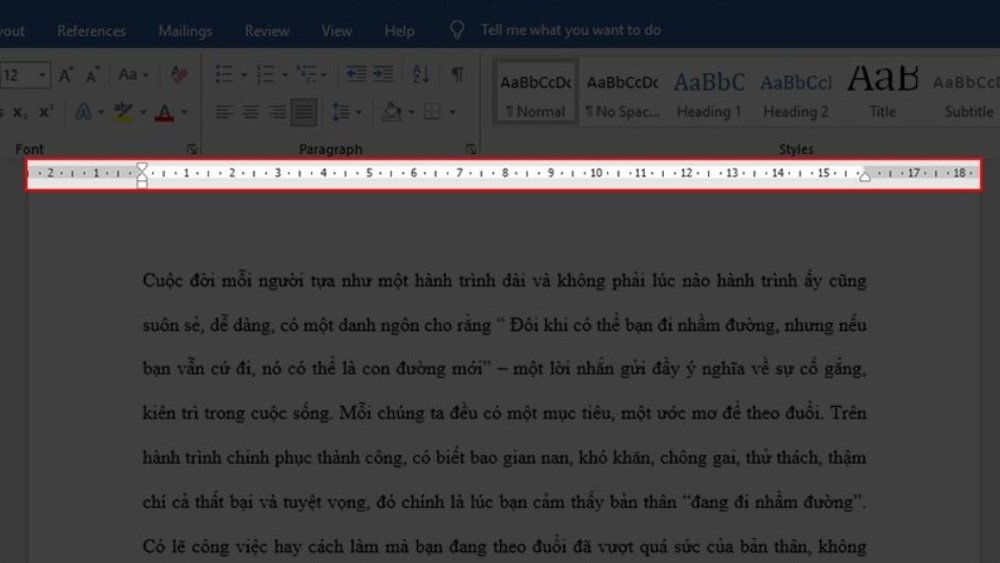Align text to the right

[x=277, y=112]
